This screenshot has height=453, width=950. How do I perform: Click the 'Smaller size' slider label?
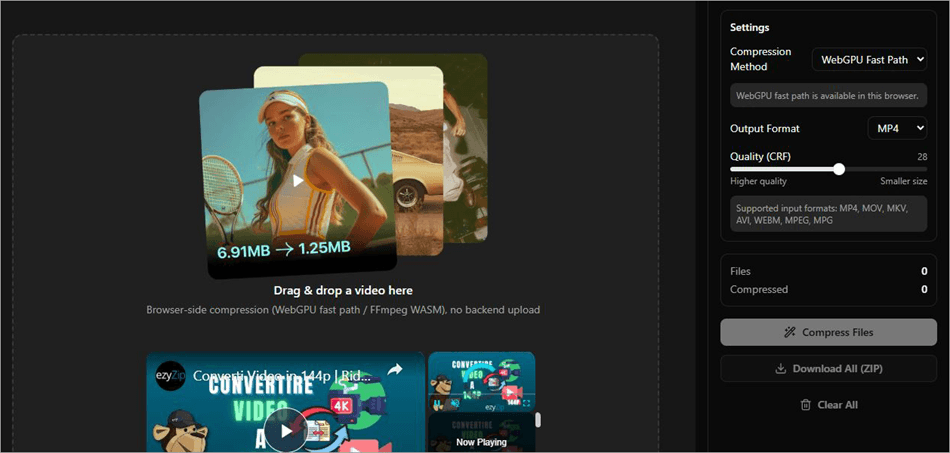[x=903, y=181]
